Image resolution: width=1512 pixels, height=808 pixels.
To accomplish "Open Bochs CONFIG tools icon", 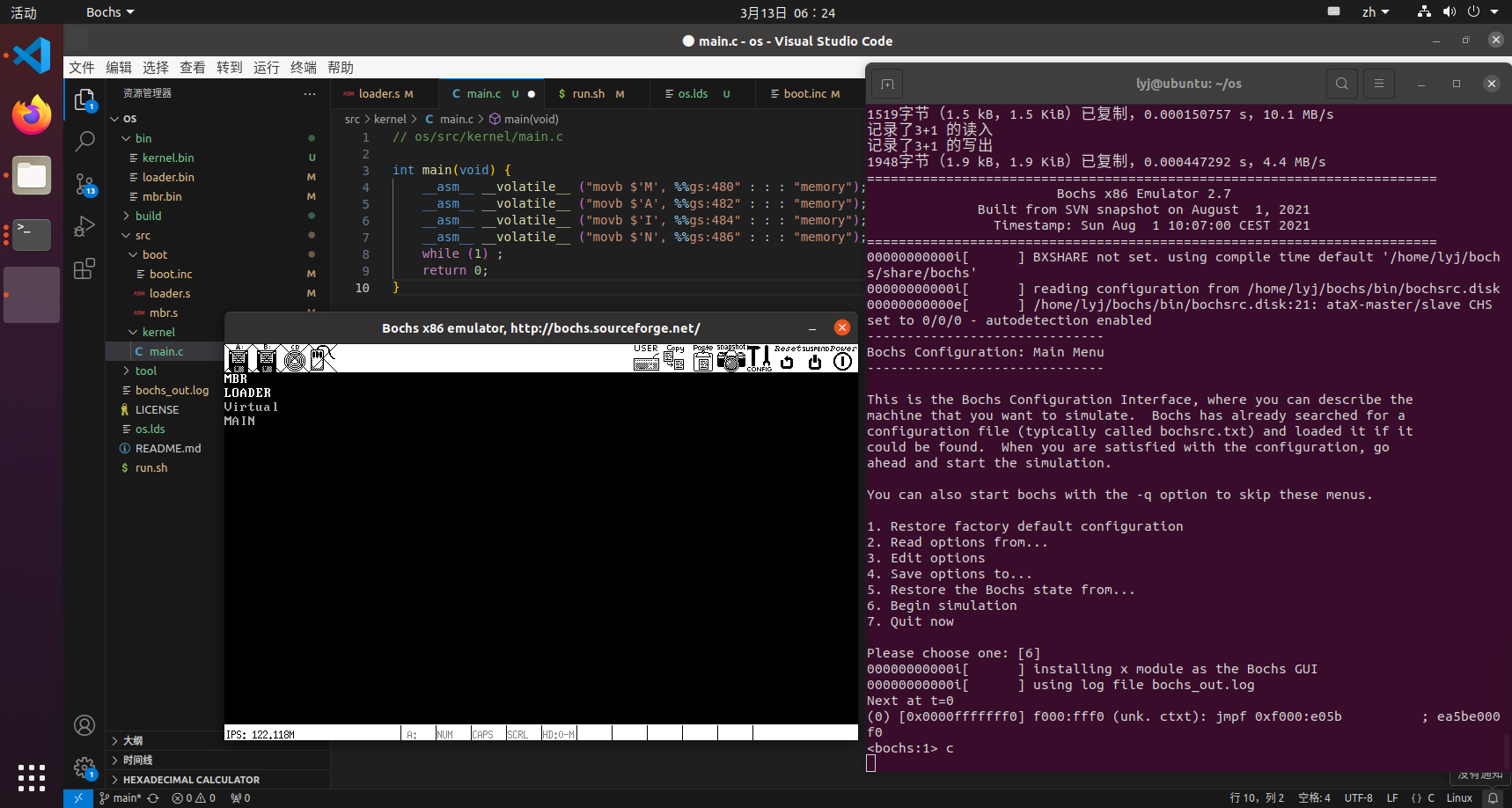I will 760,358.
